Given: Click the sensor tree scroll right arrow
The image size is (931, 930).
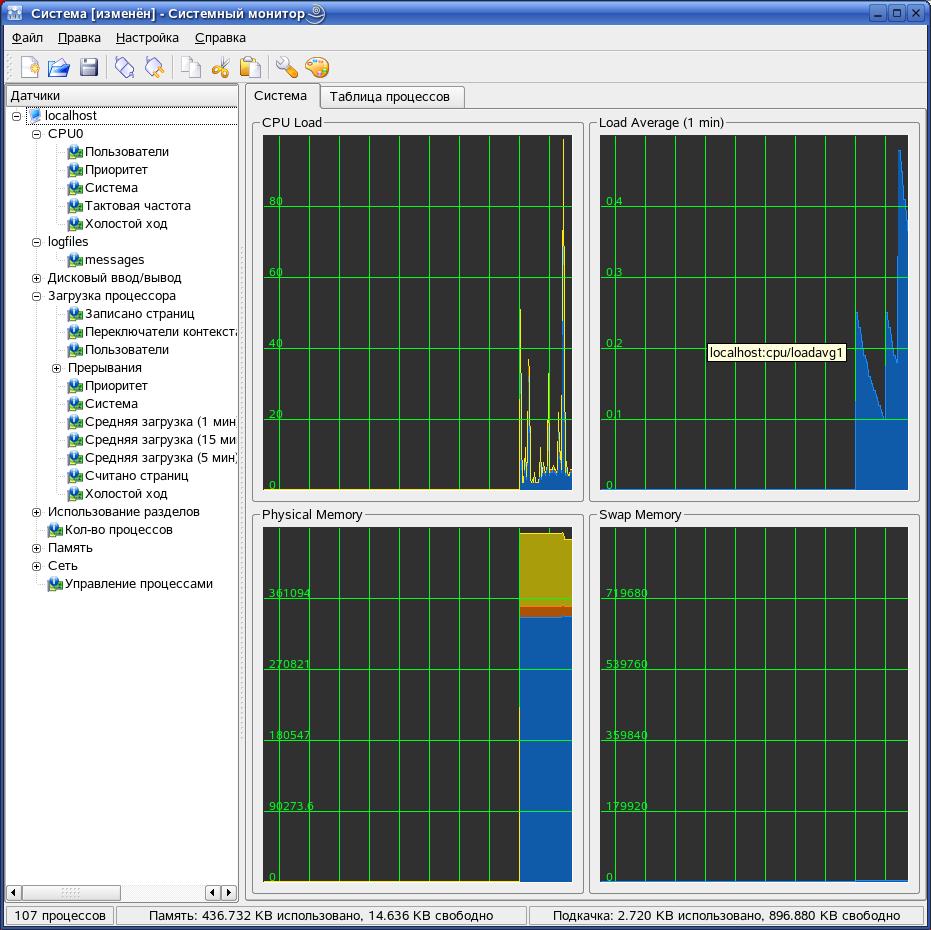Looking at the screenshot, I should 230,892.
